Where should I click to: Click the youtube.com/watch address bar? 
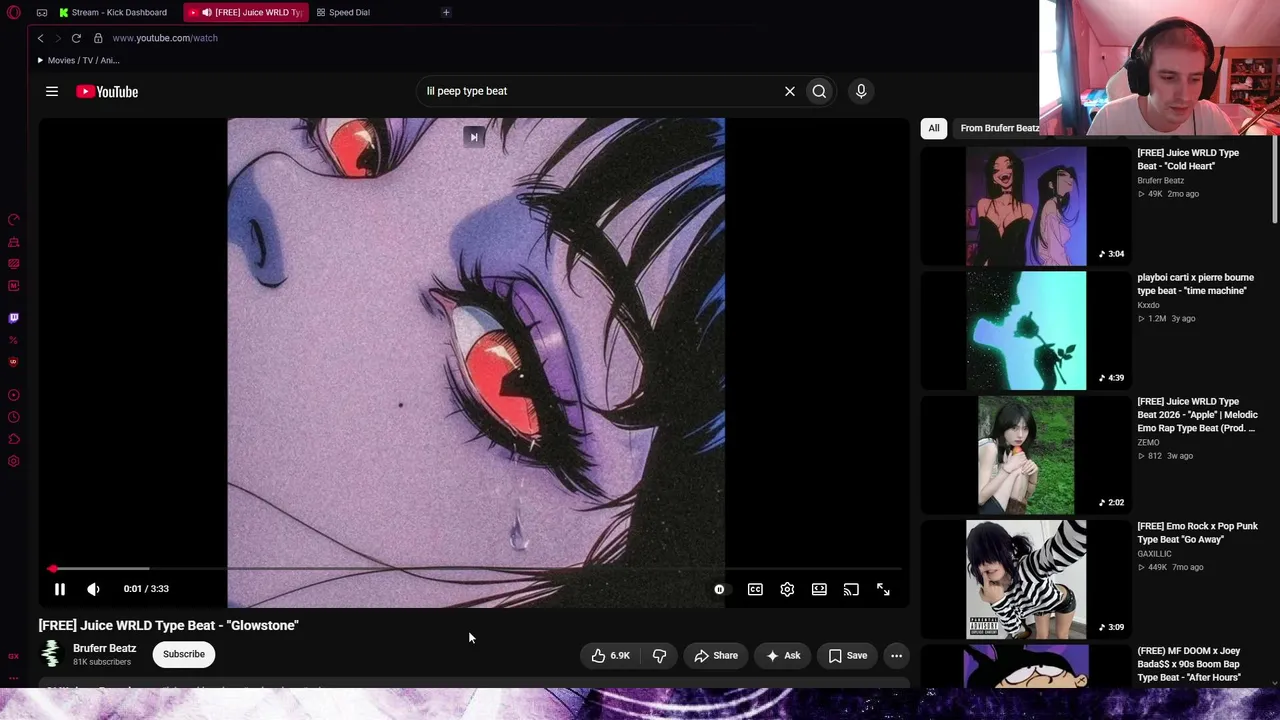(x=165, y=38)
